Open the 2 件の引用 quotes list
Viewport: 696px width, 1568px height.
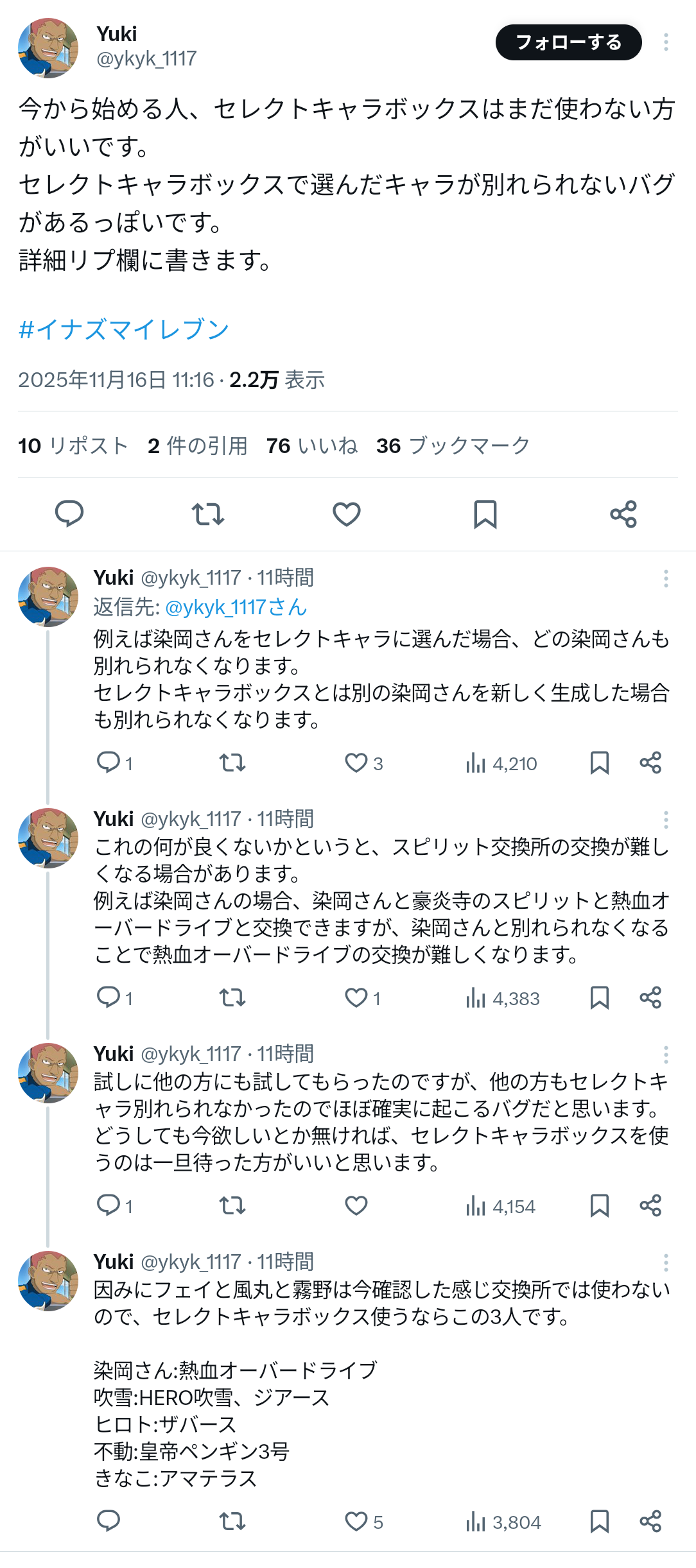(x=197, y=445)
